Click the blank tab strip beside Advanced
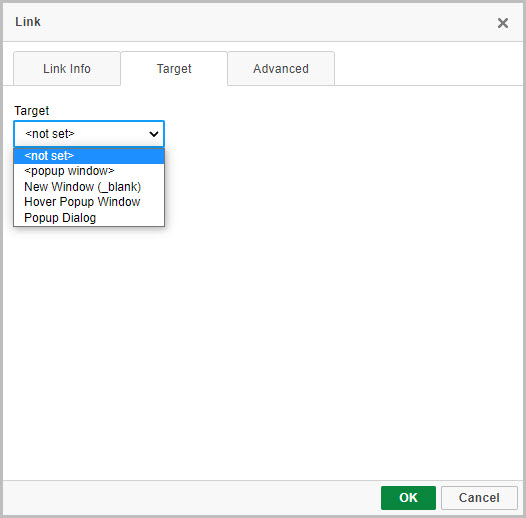526x518 pixels. pyautogui.click(x=428, y=68)
